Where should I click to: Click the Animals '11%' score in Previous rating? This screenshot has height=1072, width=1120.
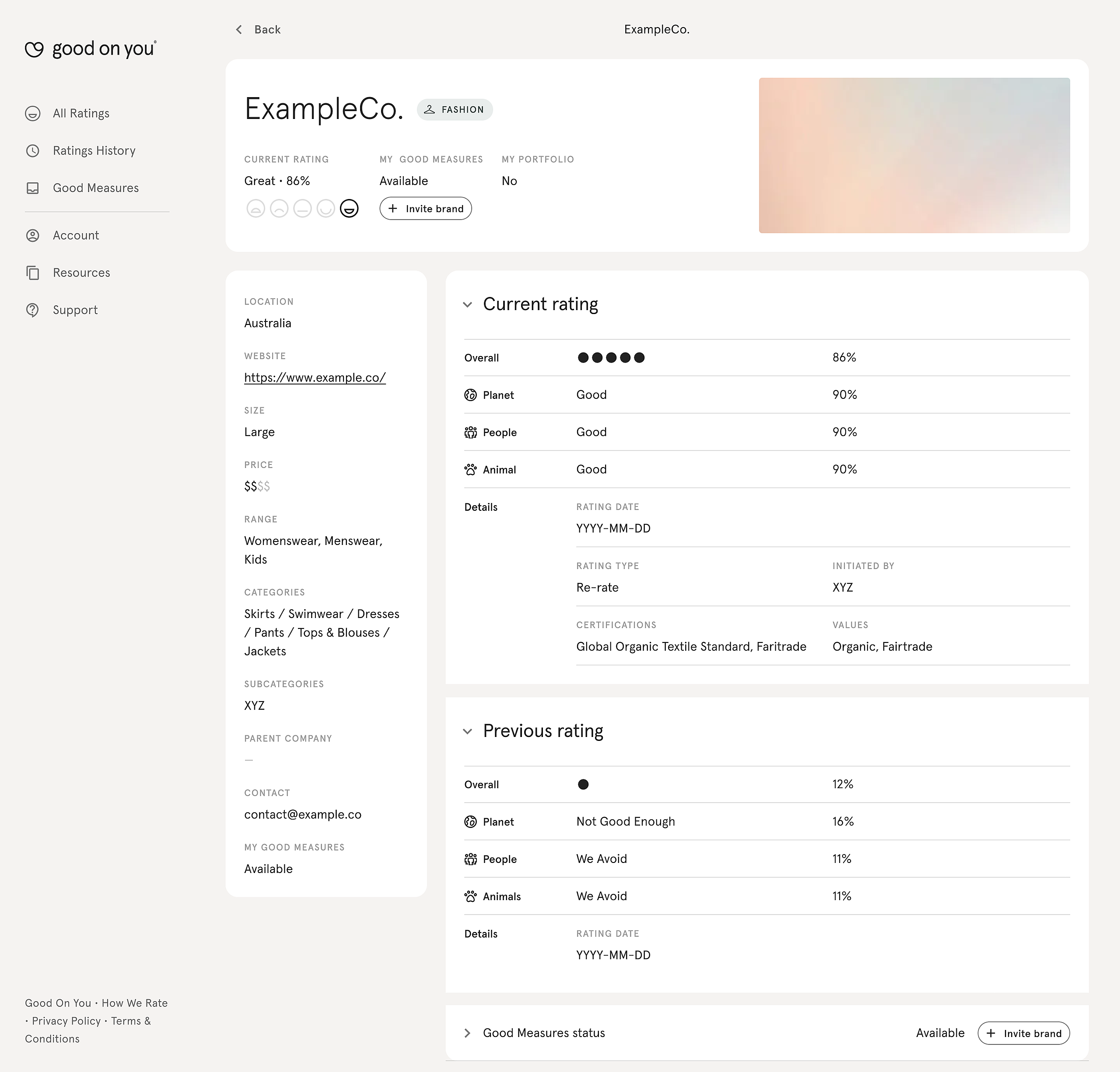click(x=842, y=896)
